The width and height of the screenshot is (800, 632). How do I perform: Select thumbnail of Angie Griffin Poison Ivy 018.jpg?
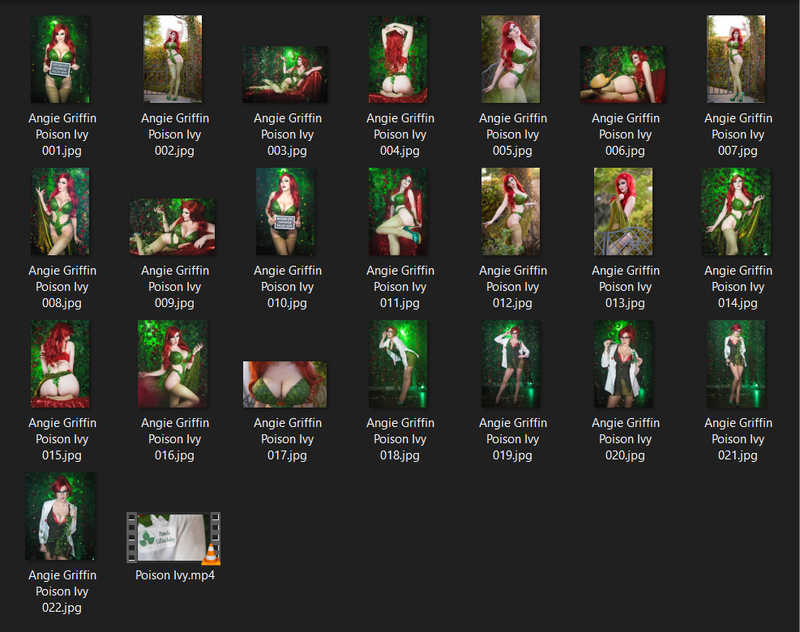pos(398,364)
